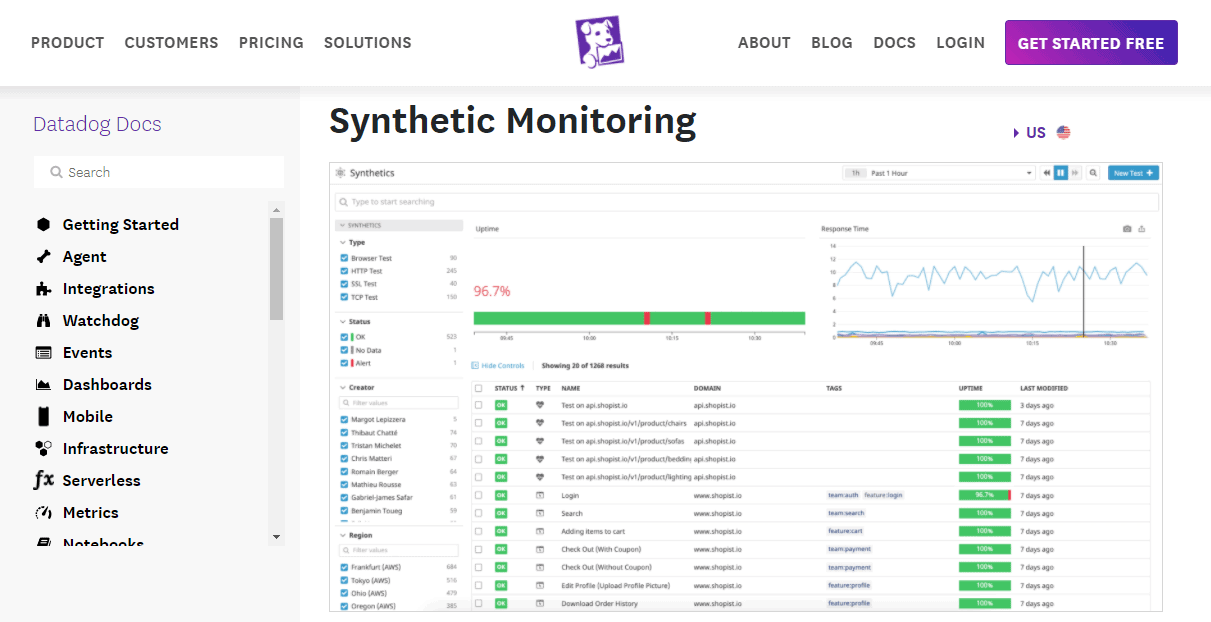Image resolution: width=1211 pixels, height=622 pixels.
Task: Click heartbeat icon of 'Test on api.shopist.io' row
Action: click(x=540, y=405)
